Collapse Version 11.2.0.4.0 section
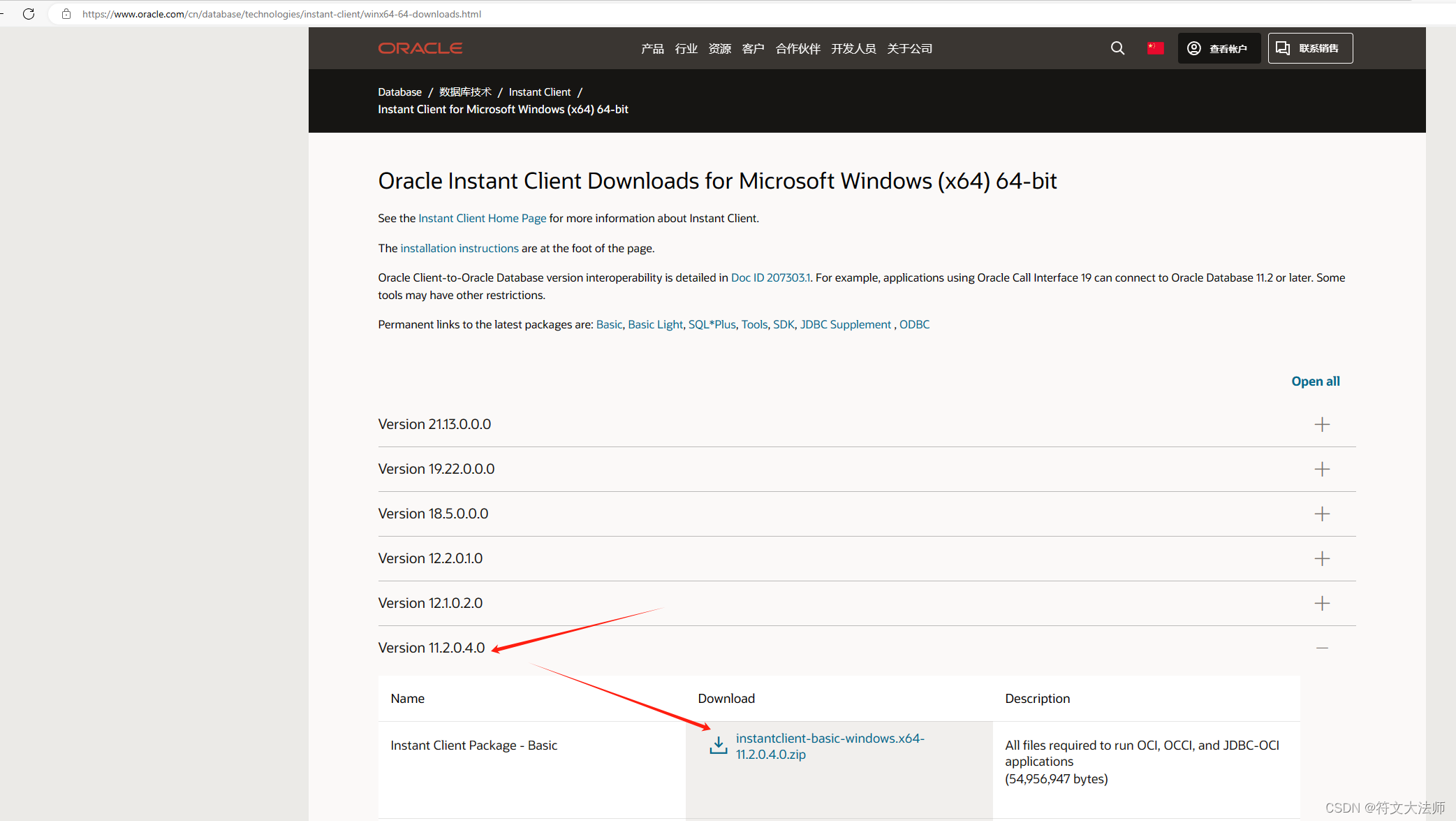1456x821 pixels. (1322, 648)
